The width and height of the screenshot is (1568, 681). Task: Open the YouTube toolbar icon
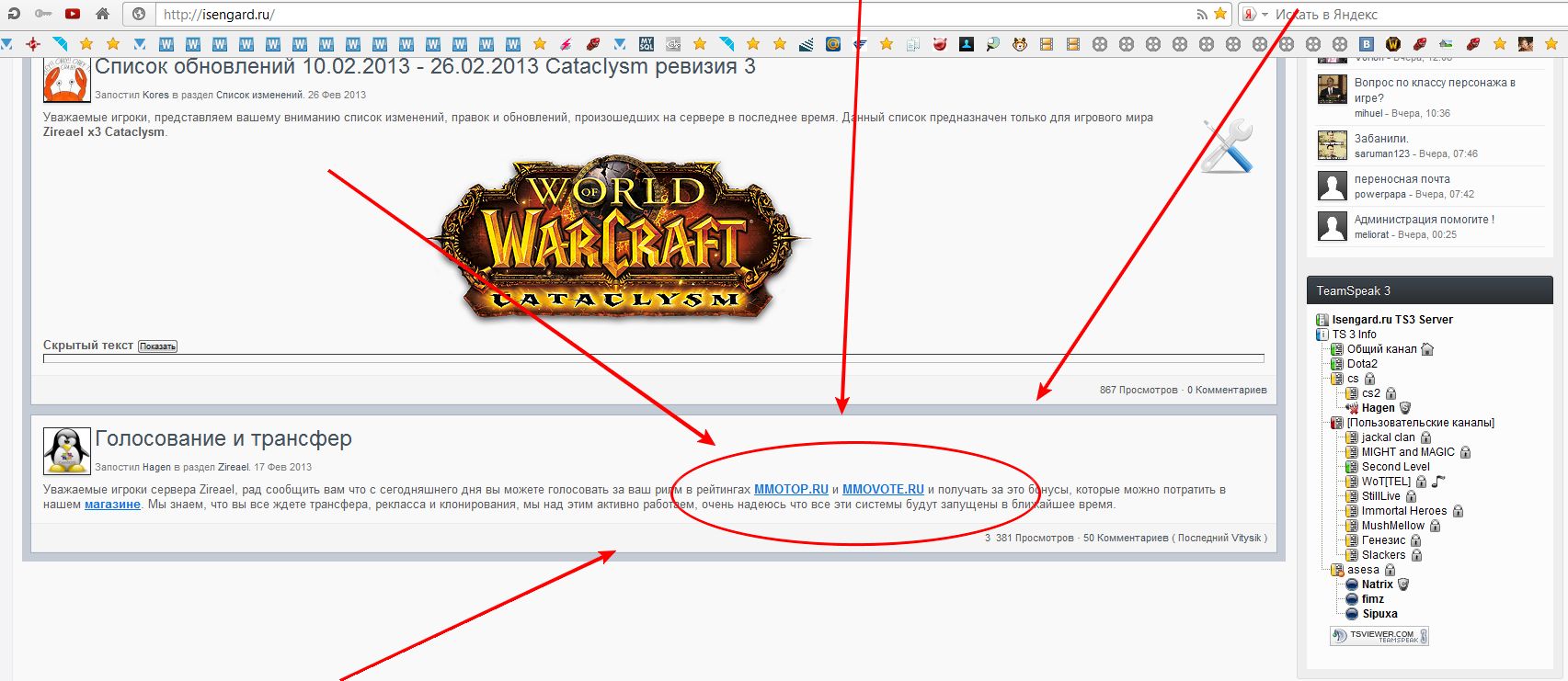(73, 14)
